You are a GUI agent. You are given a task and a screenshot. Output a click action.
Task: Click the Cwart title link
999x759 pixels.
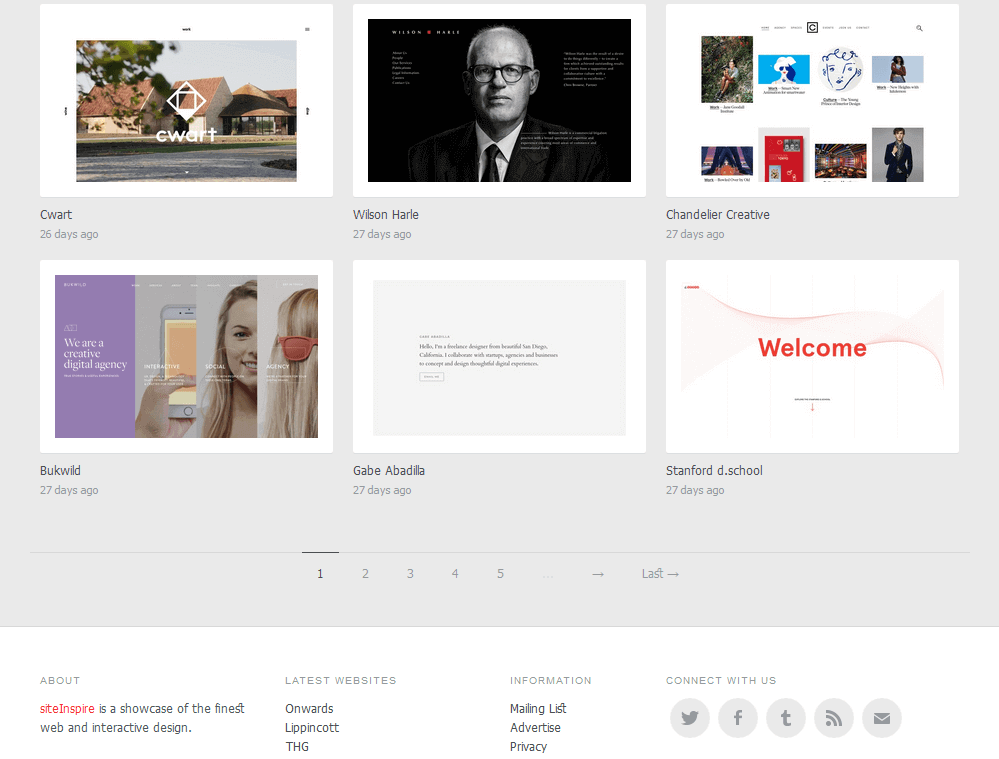[56, 215]
